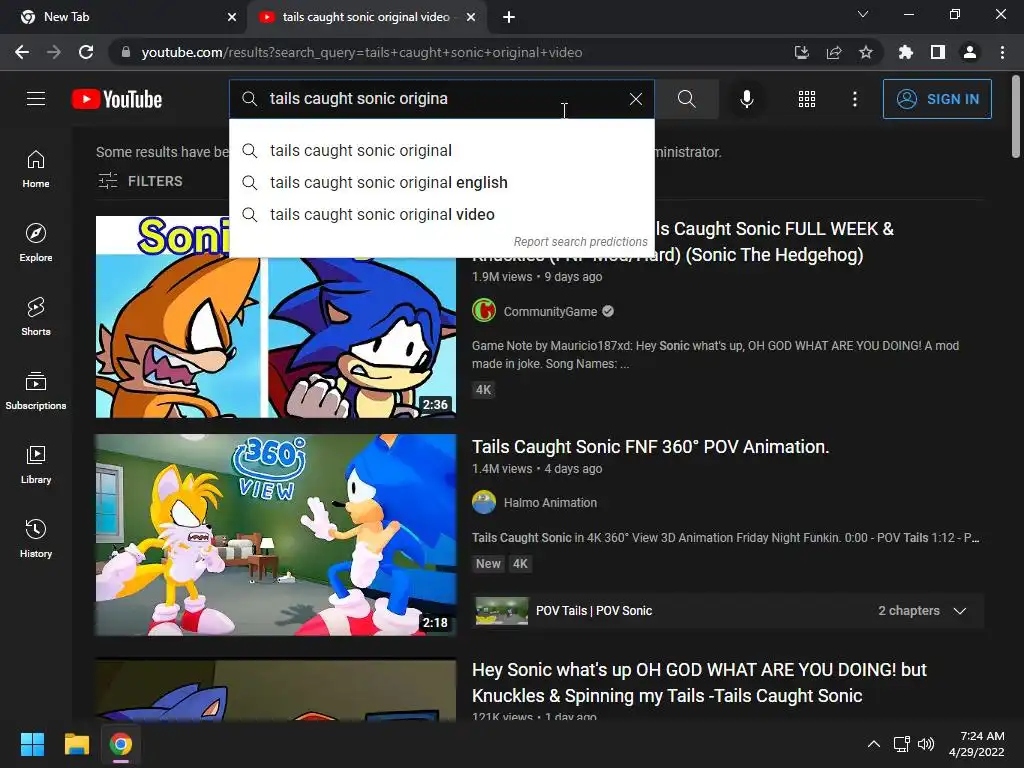Click the SIGN IN button
Screen dimensions: 1024x768
point(937,99)
